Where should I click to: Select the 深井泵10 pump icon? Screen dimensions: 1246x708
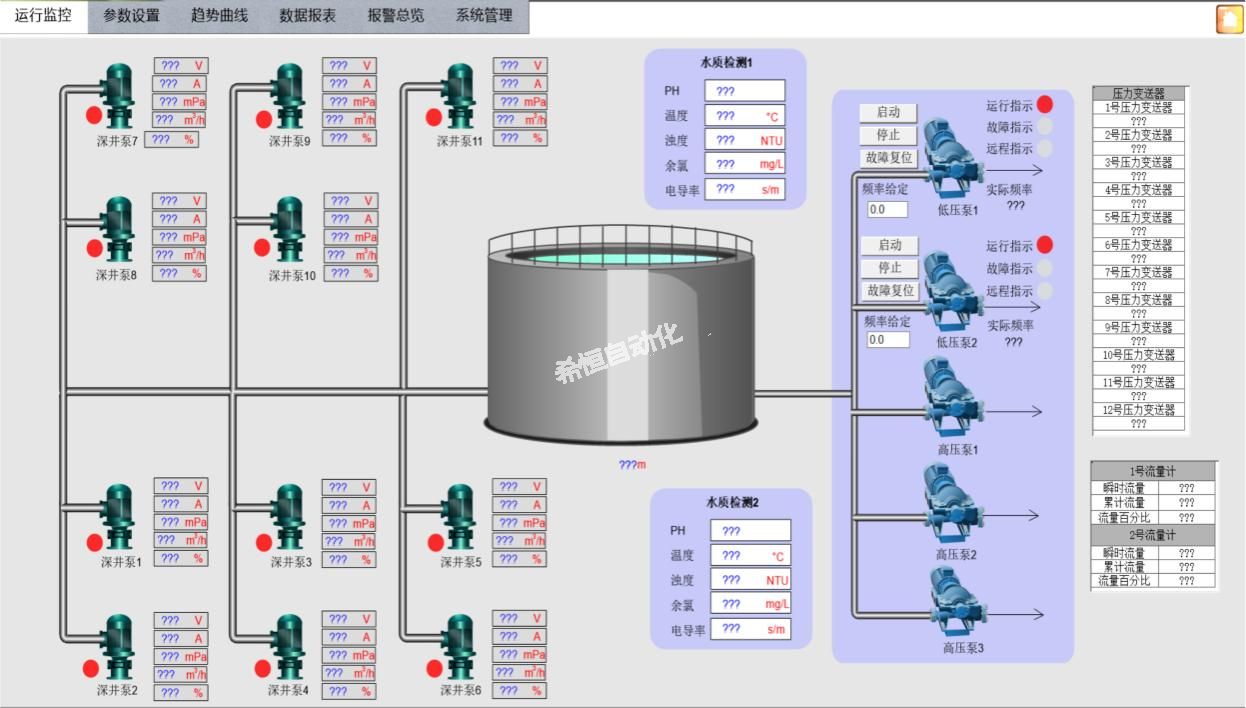(289, 231)
